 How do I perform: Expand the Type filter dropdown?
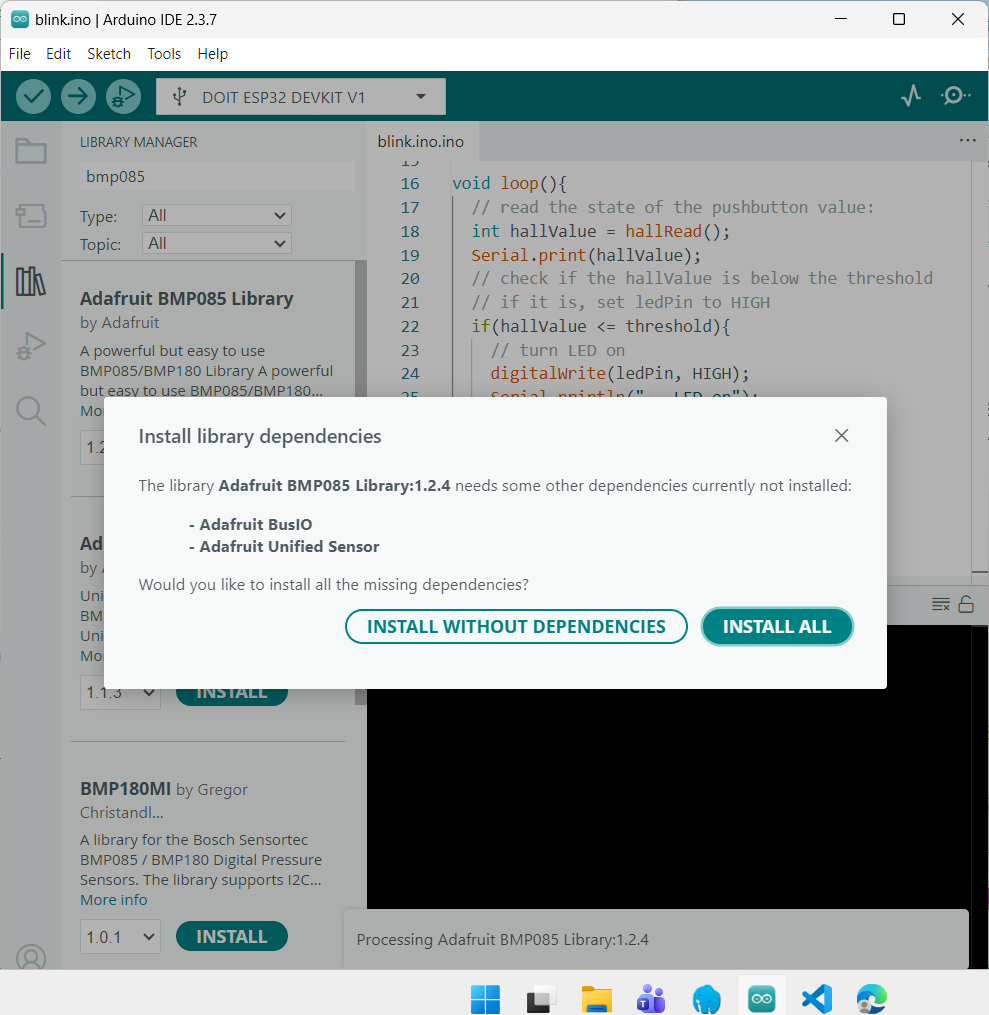point(217,216)
